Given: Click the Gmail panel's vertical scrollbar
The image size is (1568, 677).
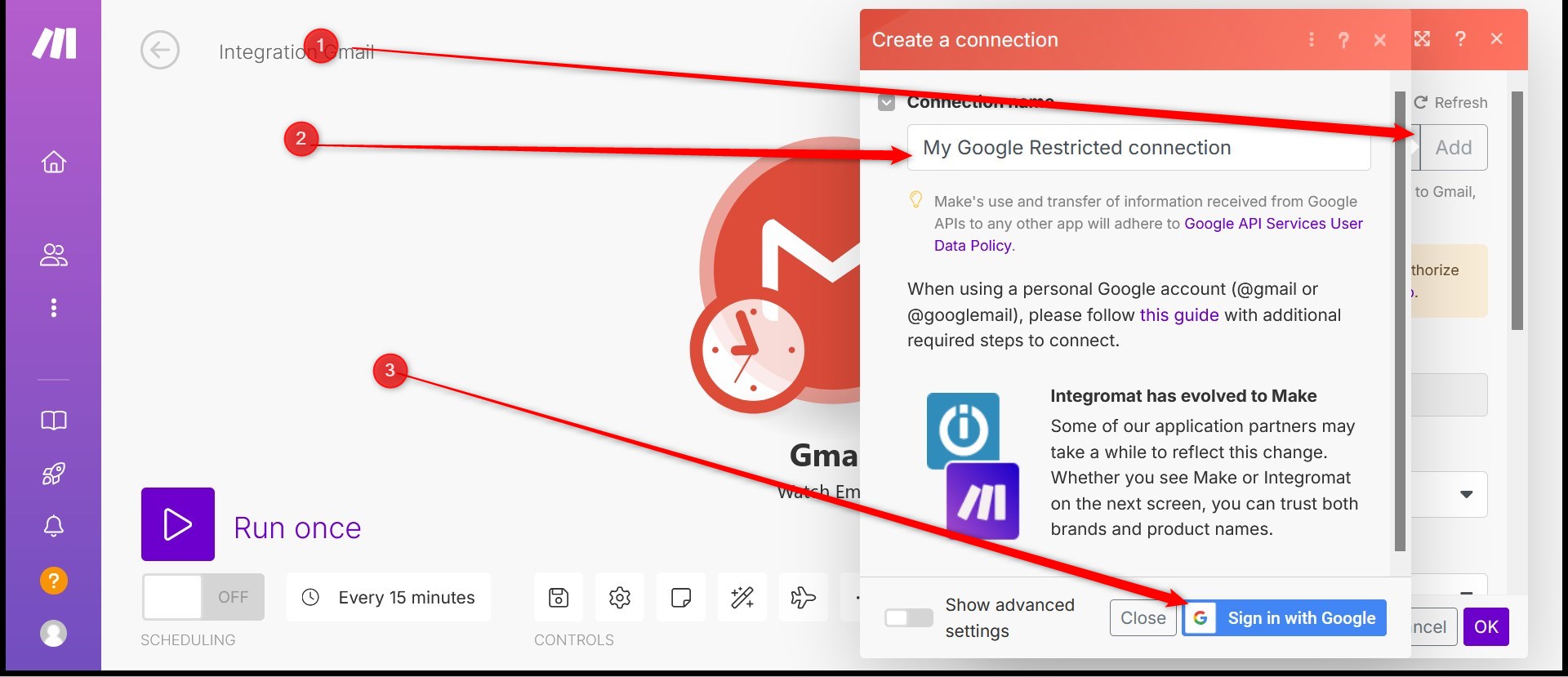Looking at the screenshot, I should coord(1517,211).
